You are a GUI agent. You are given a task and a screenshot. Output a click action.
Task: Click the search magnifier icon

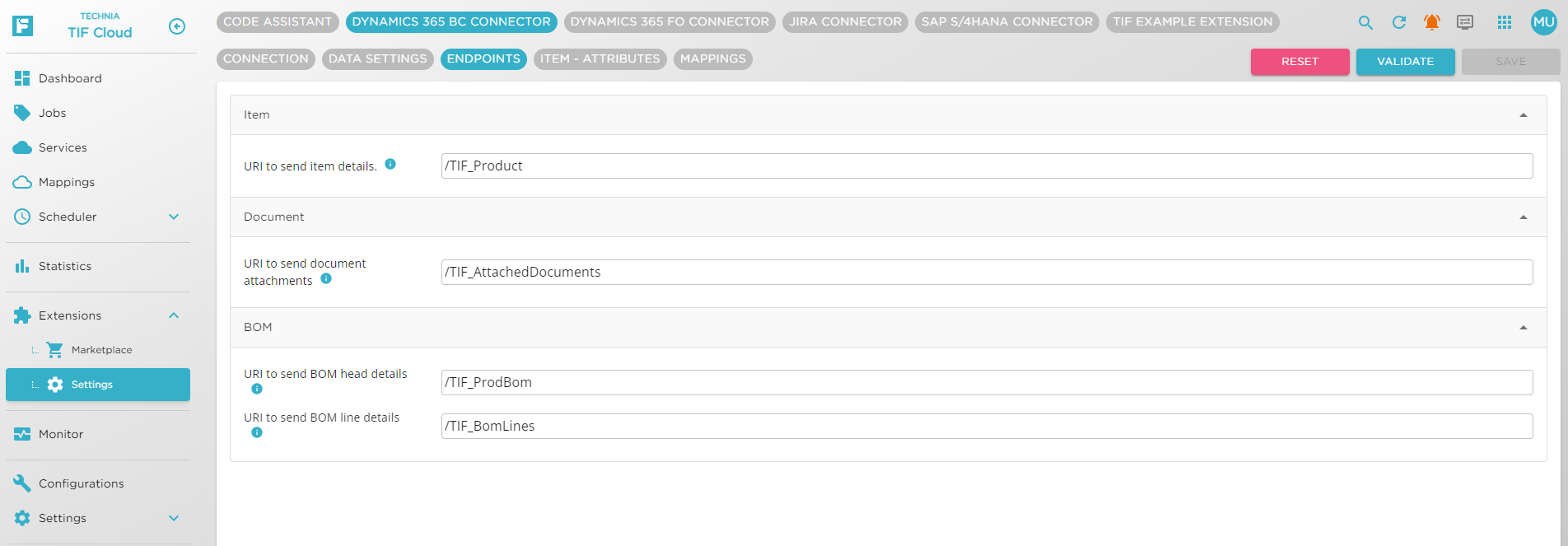pos(1365,23)
